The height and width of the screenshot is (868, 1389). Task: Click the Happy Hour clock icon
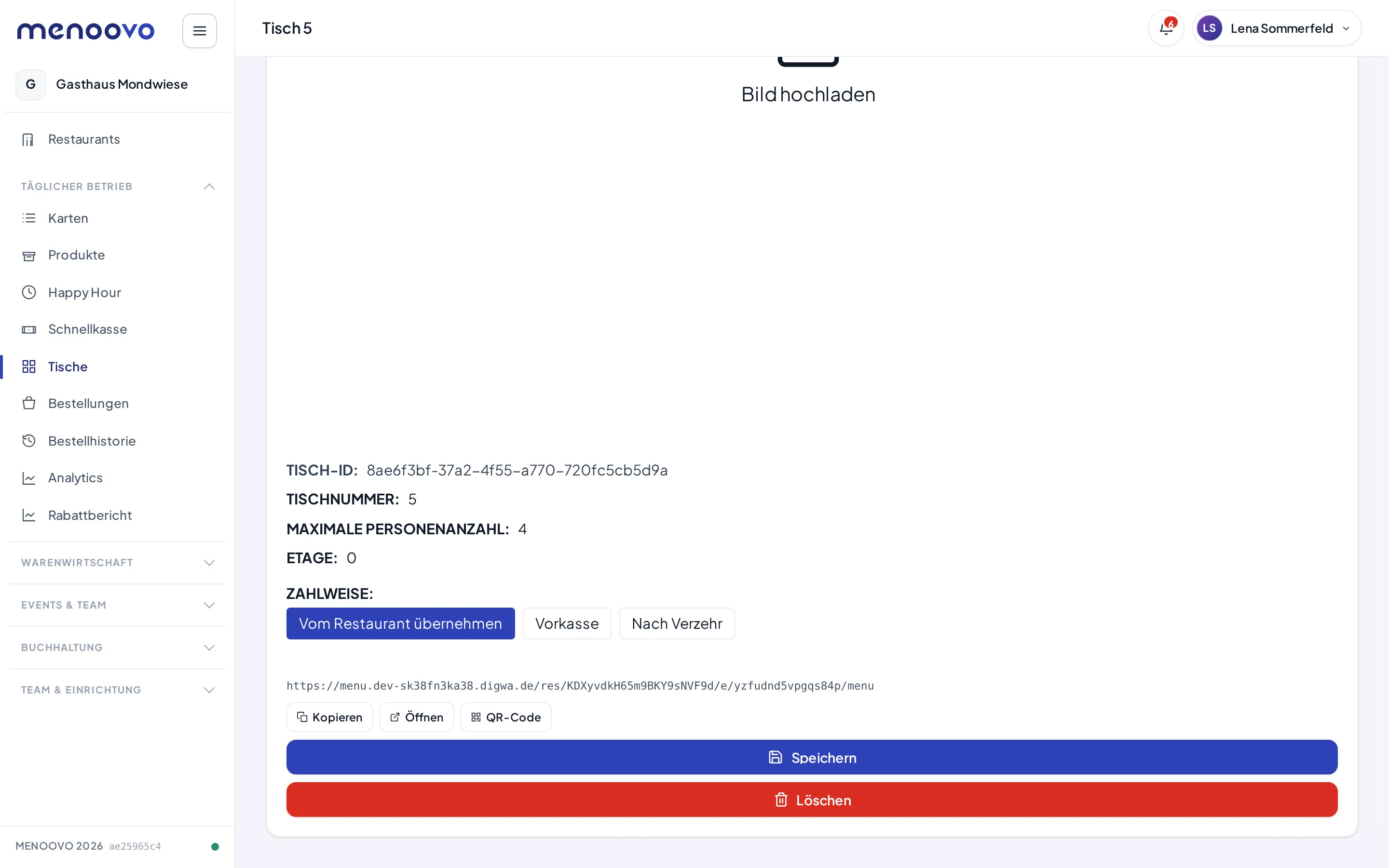tap(29, 292)
